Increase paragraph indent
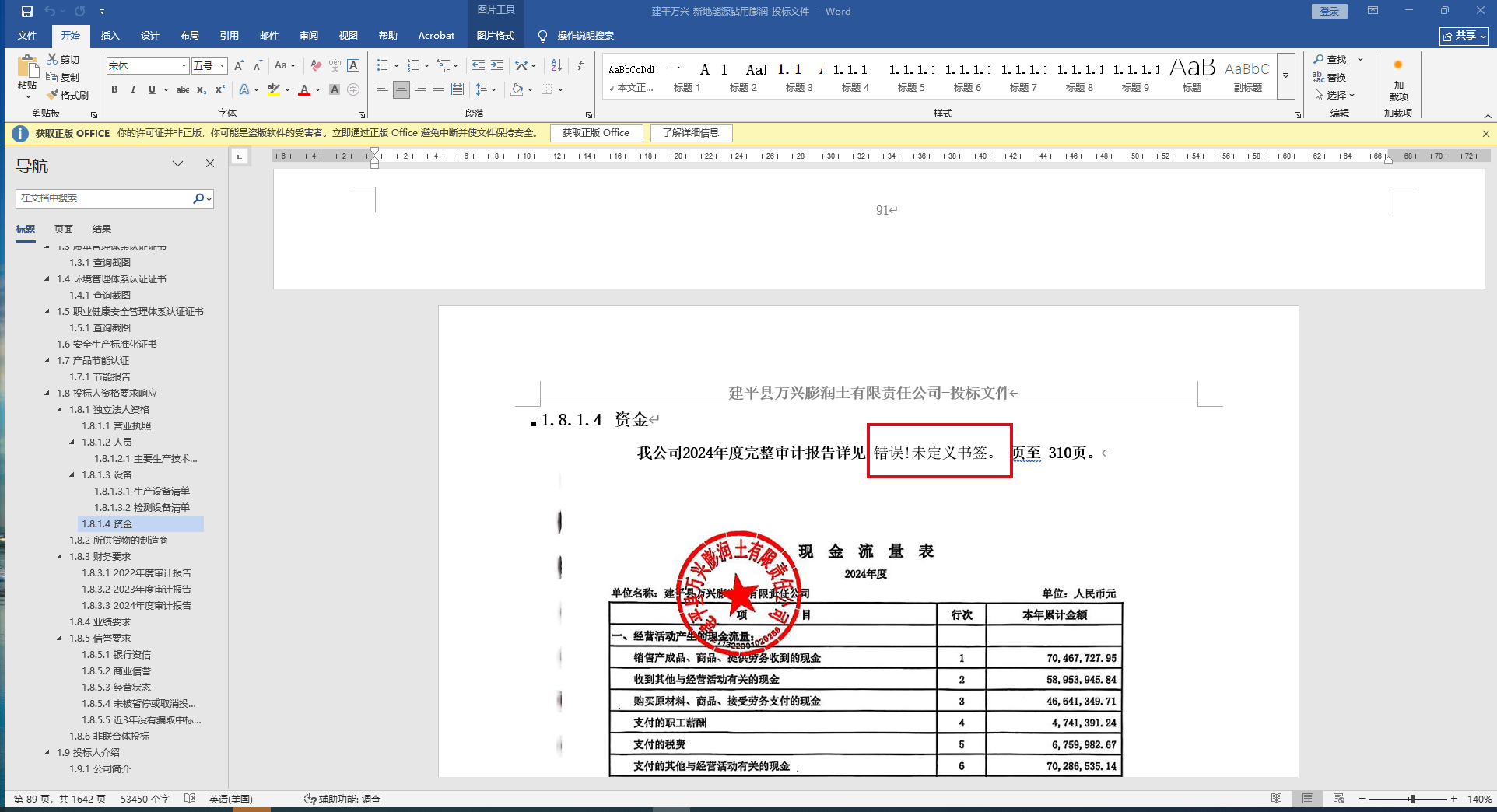Screen dimensions: 1497x812 [x=497, y=65]
